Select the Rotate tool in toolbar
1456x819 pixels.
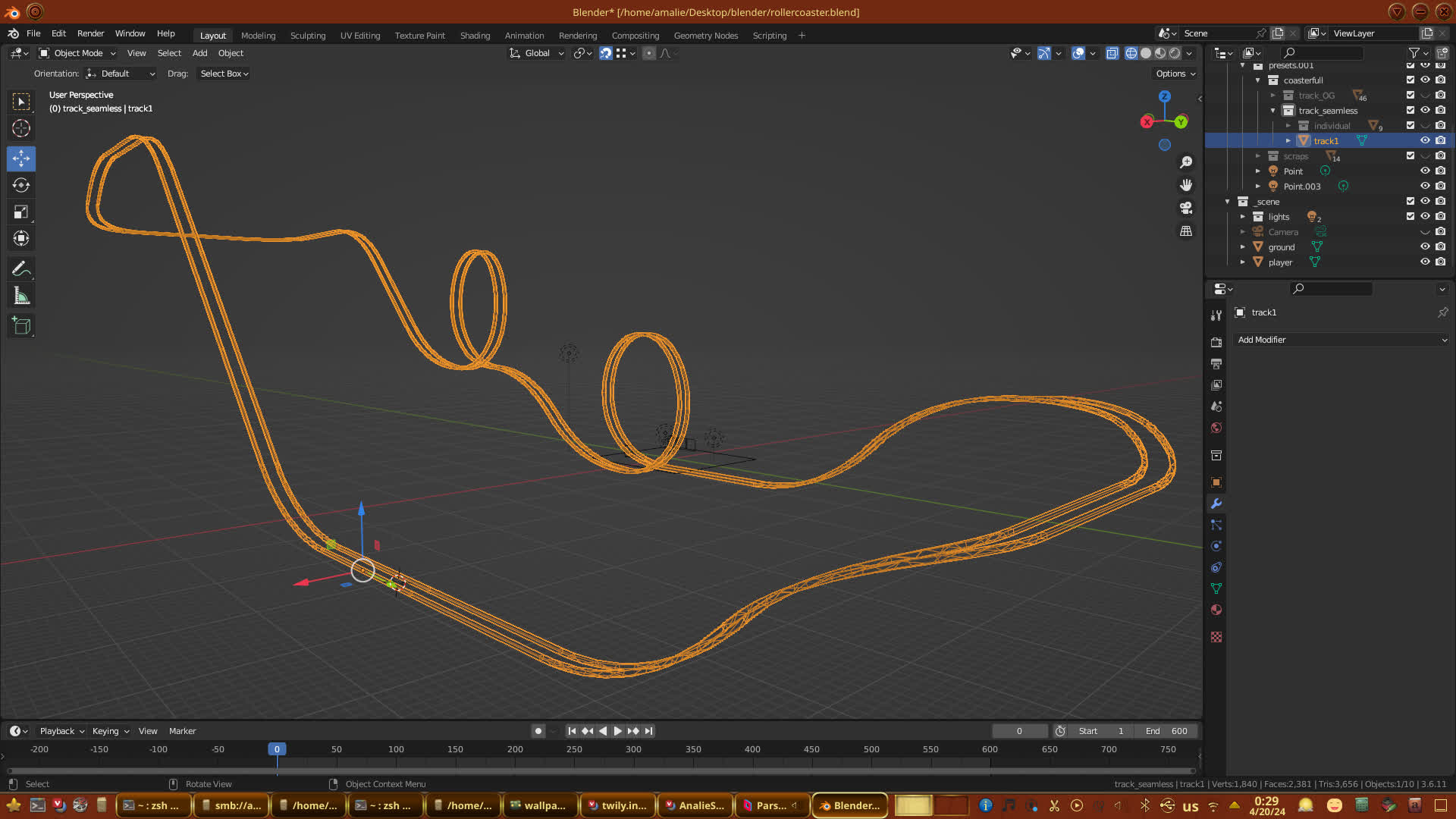pos(21,185)
